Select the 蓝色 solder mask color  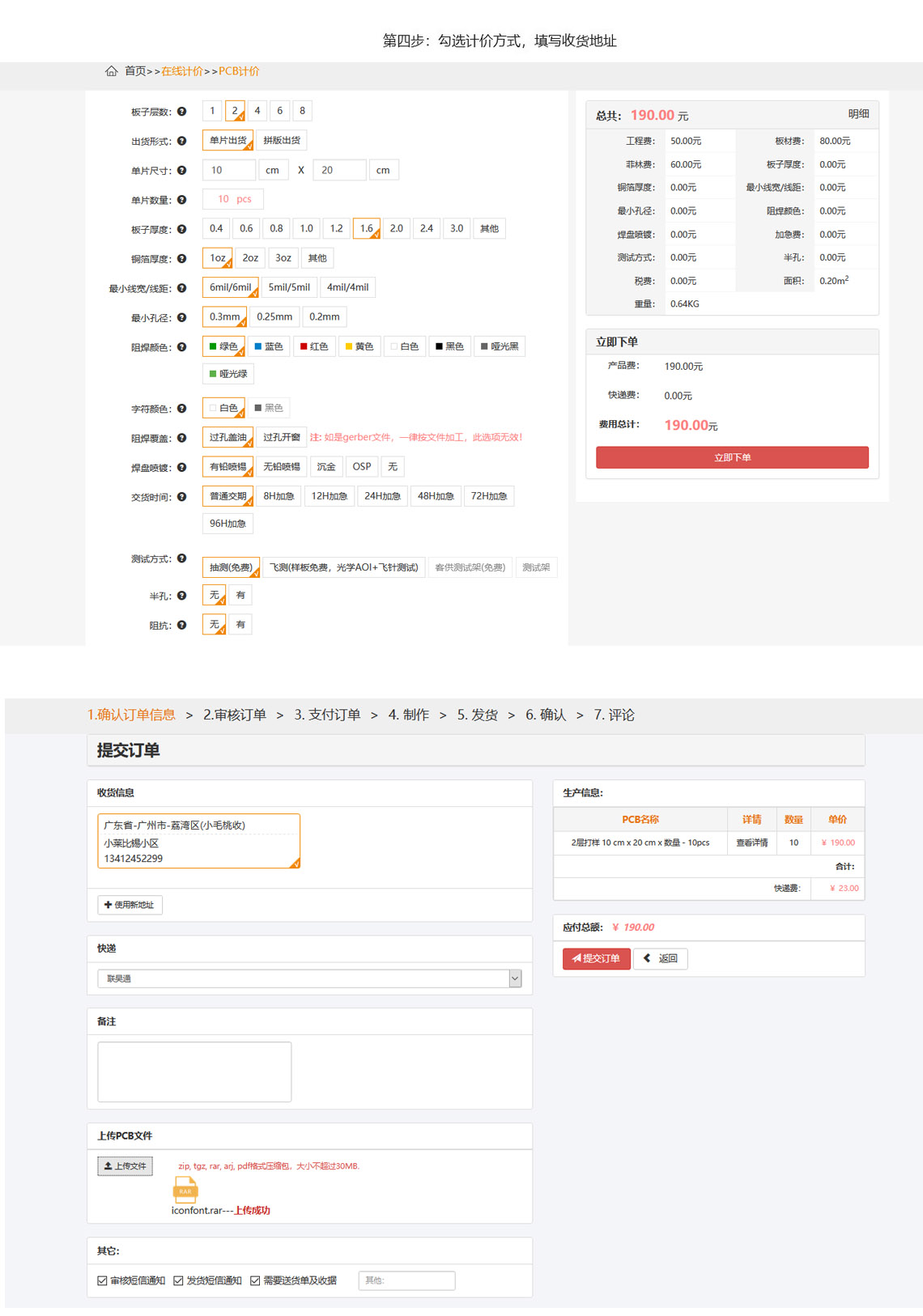point(269,346)
